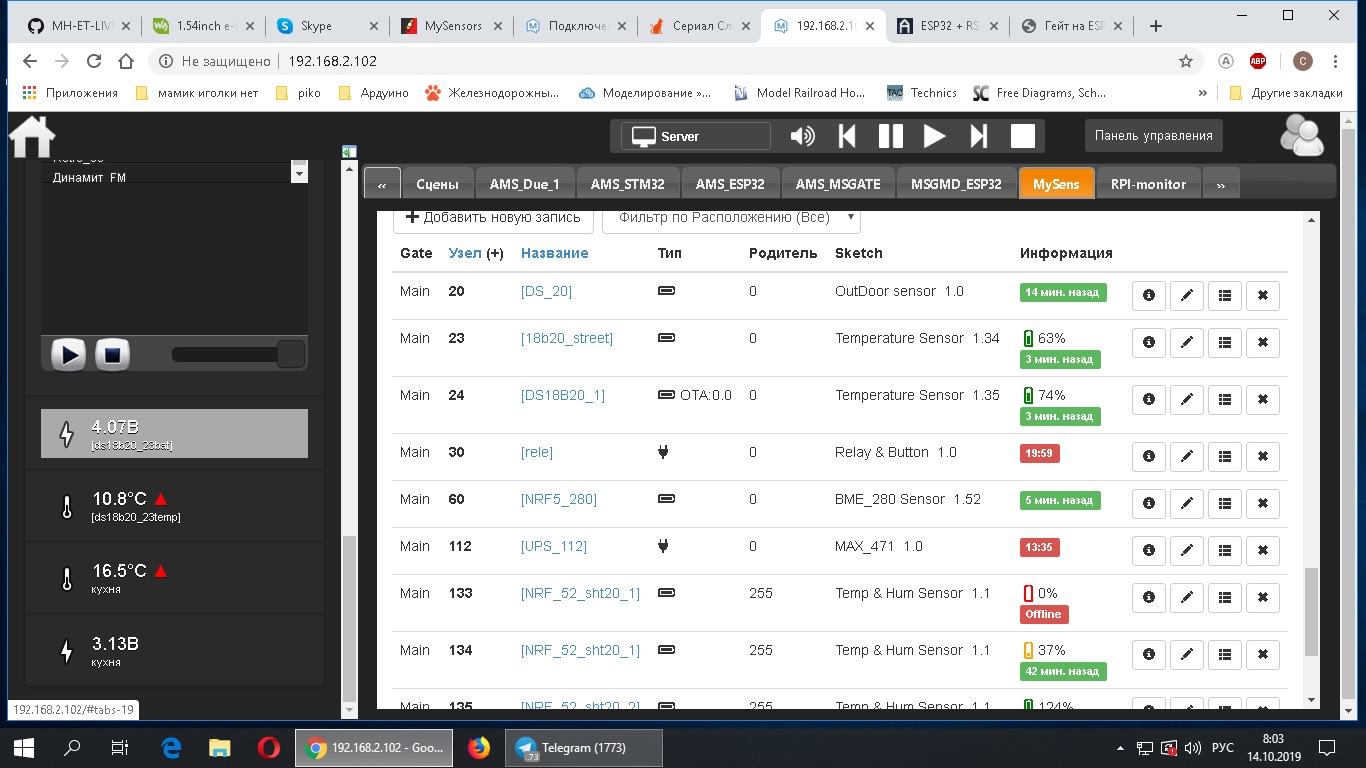Open the location filter dropdown
This screenshot has width=1366, height=768.
point(736,217)
